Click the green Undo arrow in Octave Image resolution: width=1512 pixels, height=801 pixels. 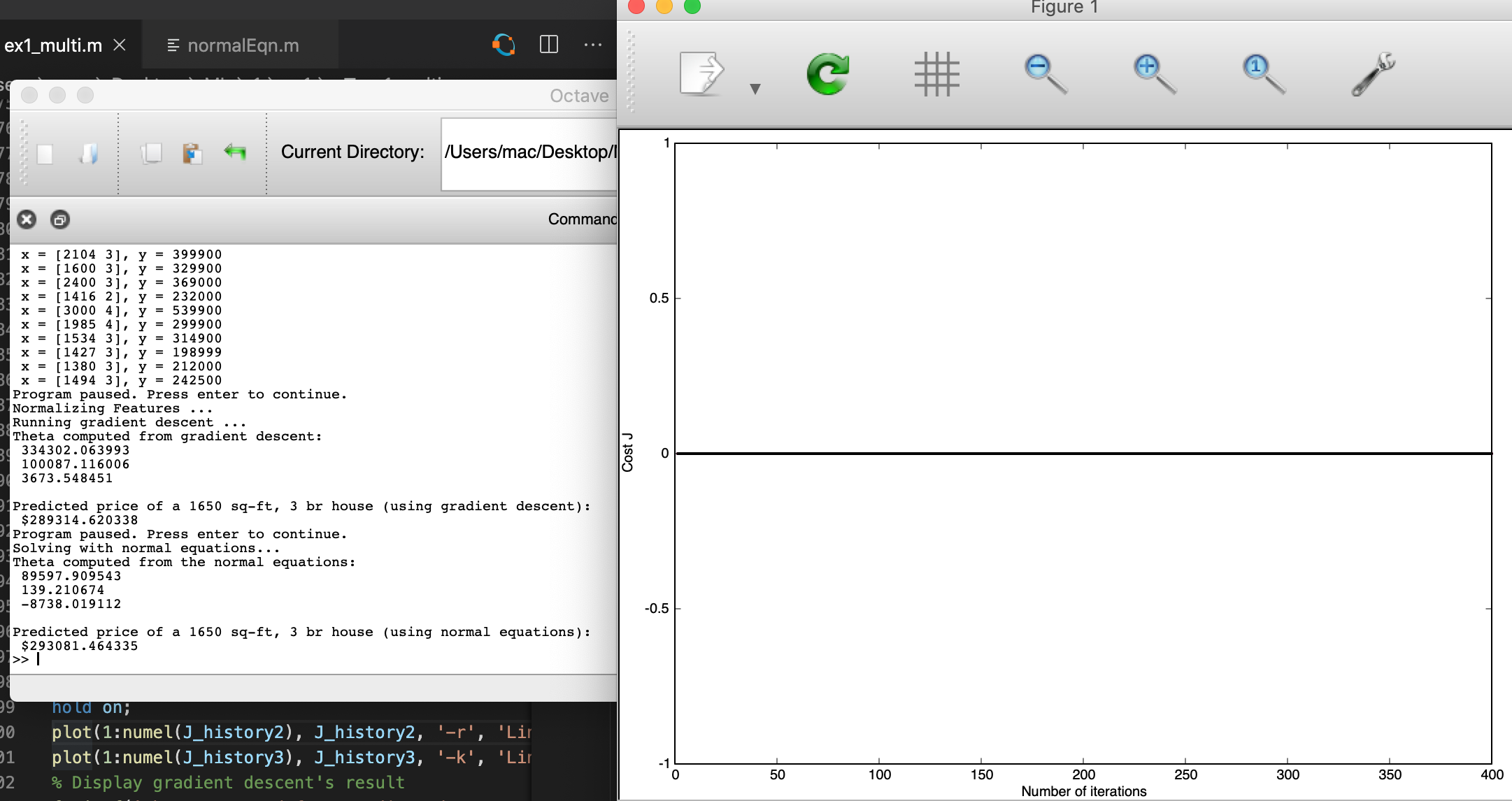235,152
